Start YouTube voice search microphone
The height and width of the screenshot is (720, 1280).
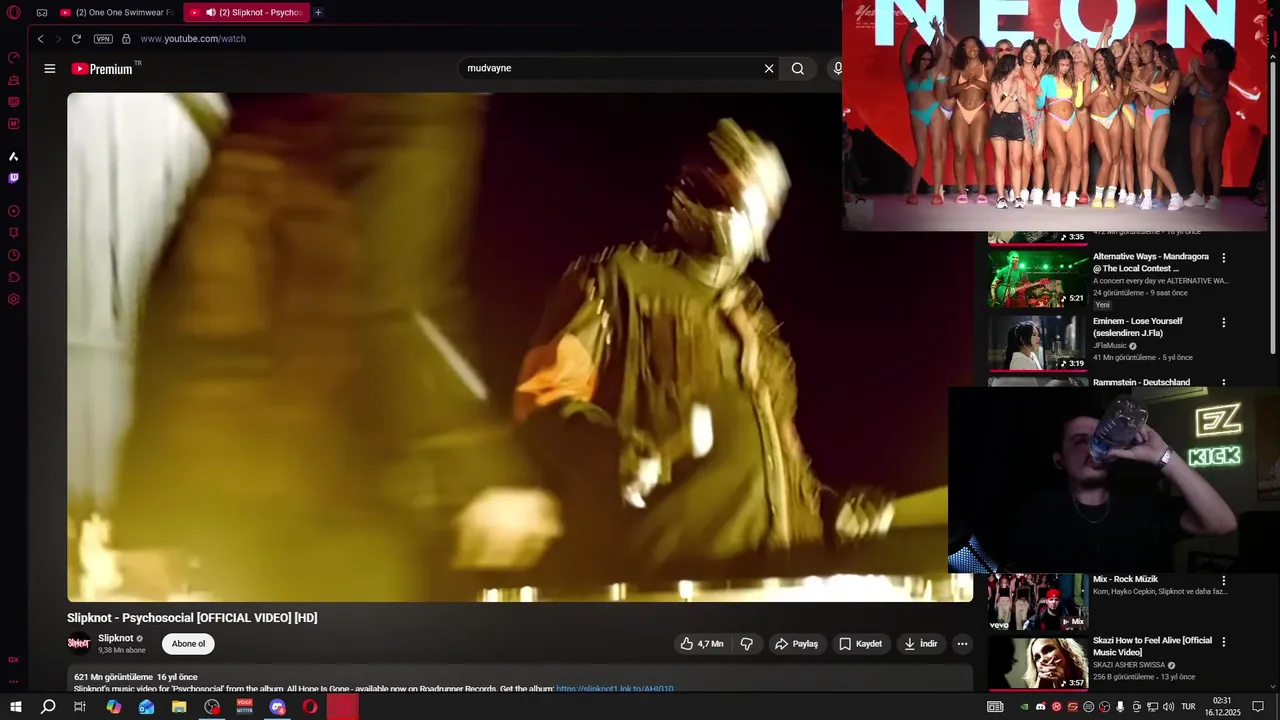click(837, 69)
